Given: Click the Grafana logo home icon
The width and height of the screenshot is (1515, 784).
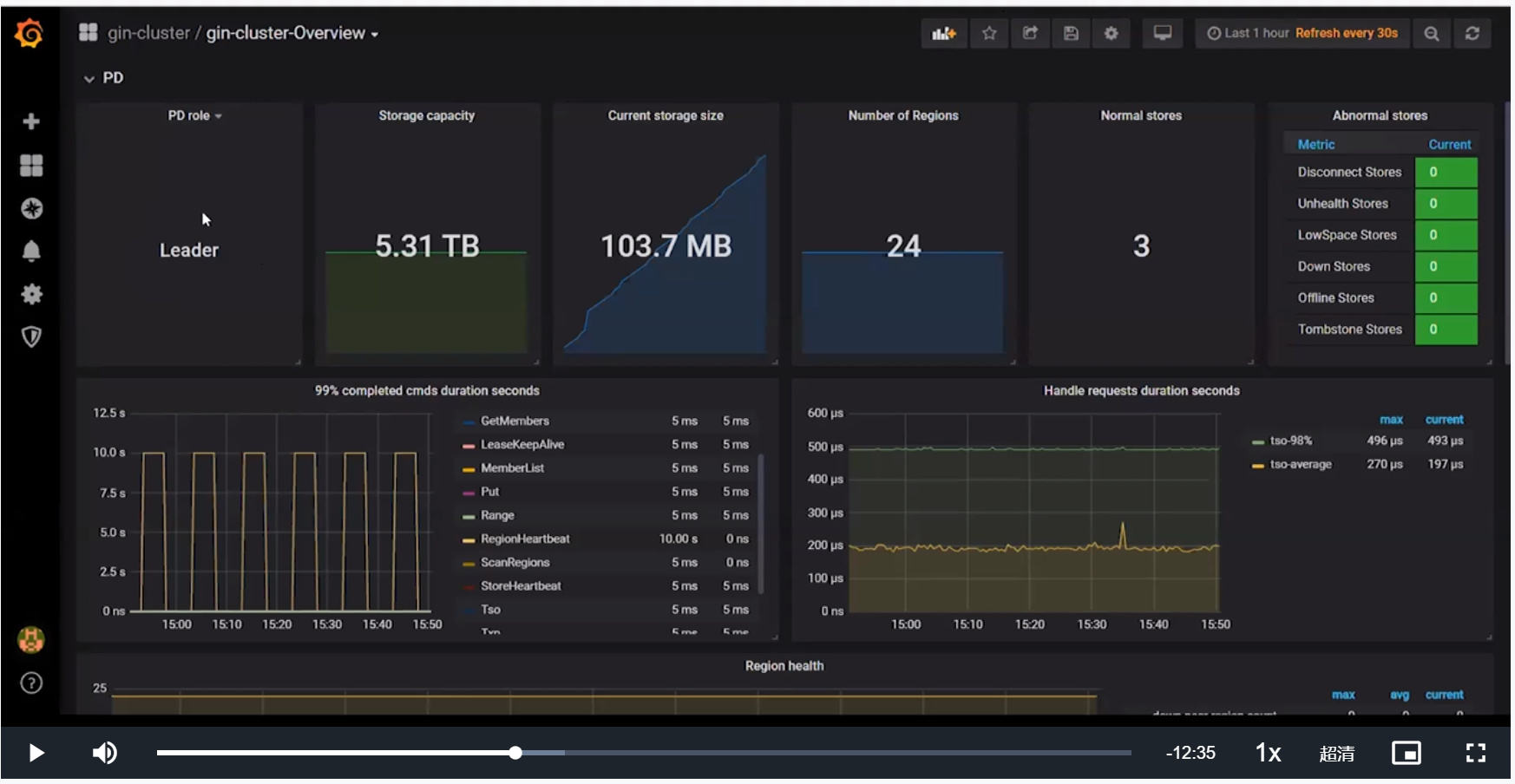Looking at the screenshot, I should point(30,34).
